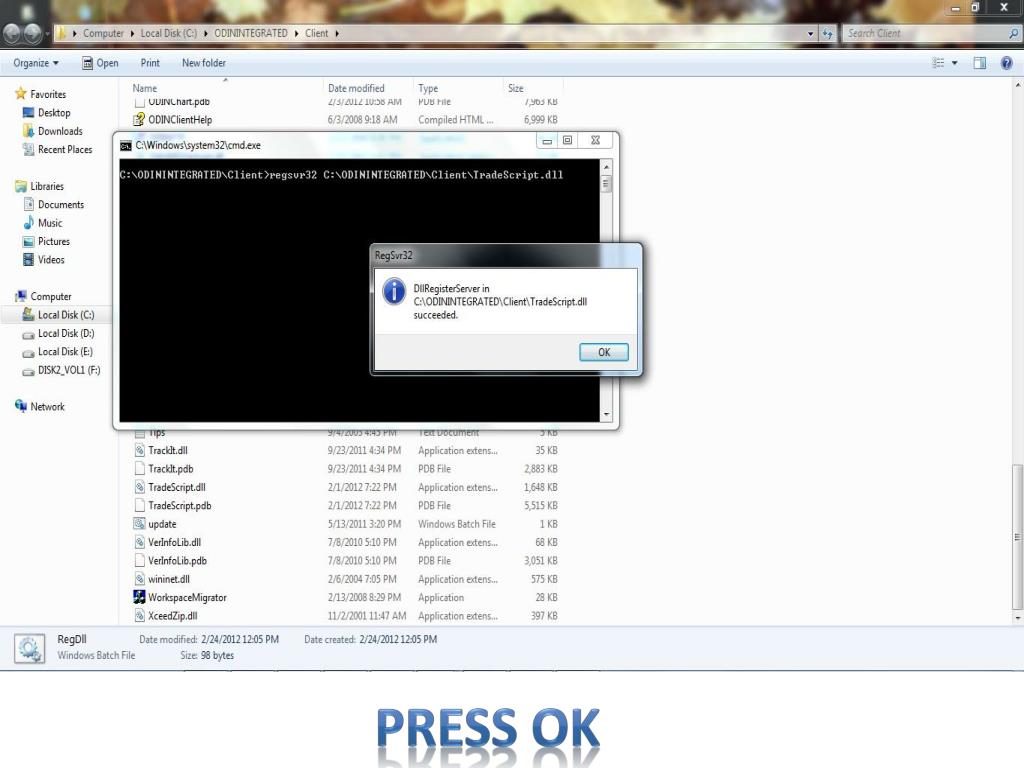Sort by Date modified column header
Screen dimensions: 1024x768
click(x=356, y=88)
